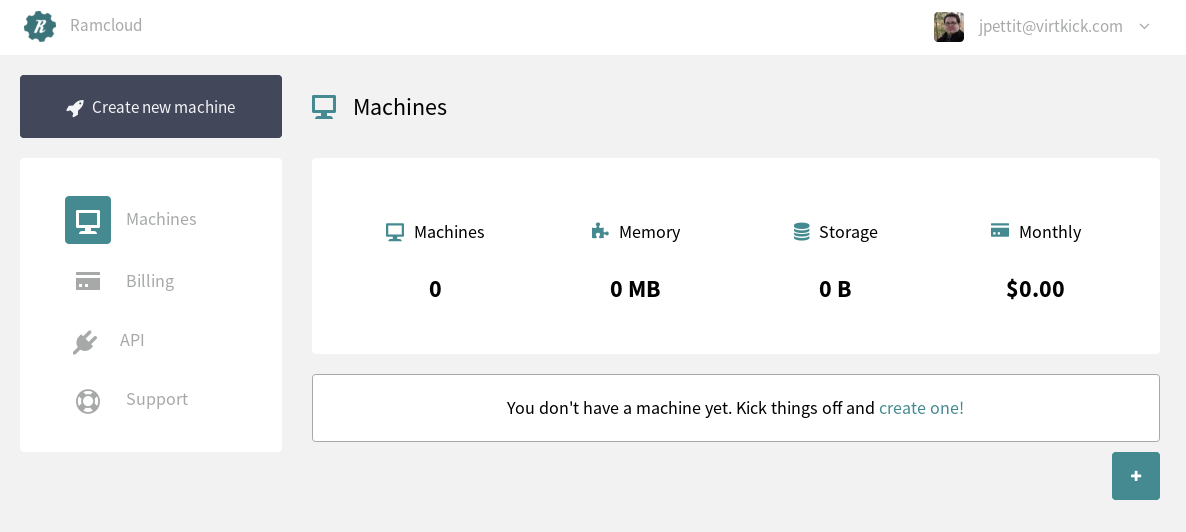Click the $0.00 monthly value
The height and width of the screenshot is (532, 1186).
(x=1035, y=289)
